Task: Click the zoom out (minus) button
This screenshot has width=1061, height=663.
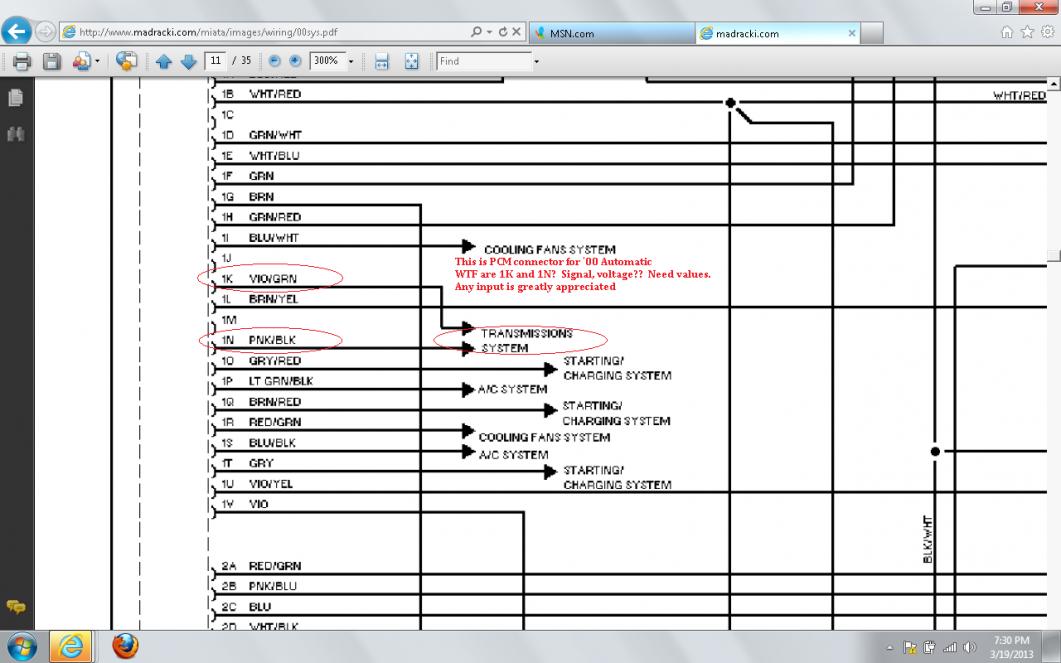Action: coord(274,61)
